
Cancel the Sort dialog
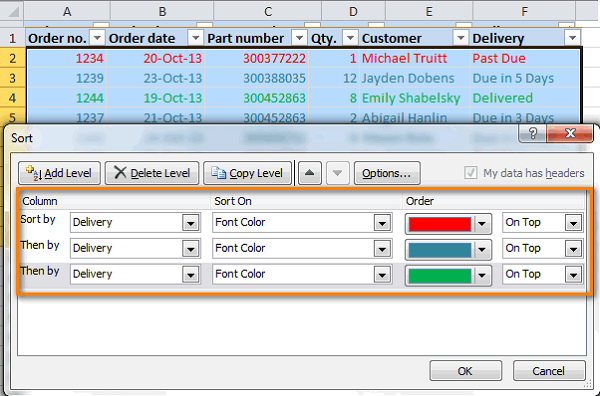pyautogui.click(x=549, y=371)
